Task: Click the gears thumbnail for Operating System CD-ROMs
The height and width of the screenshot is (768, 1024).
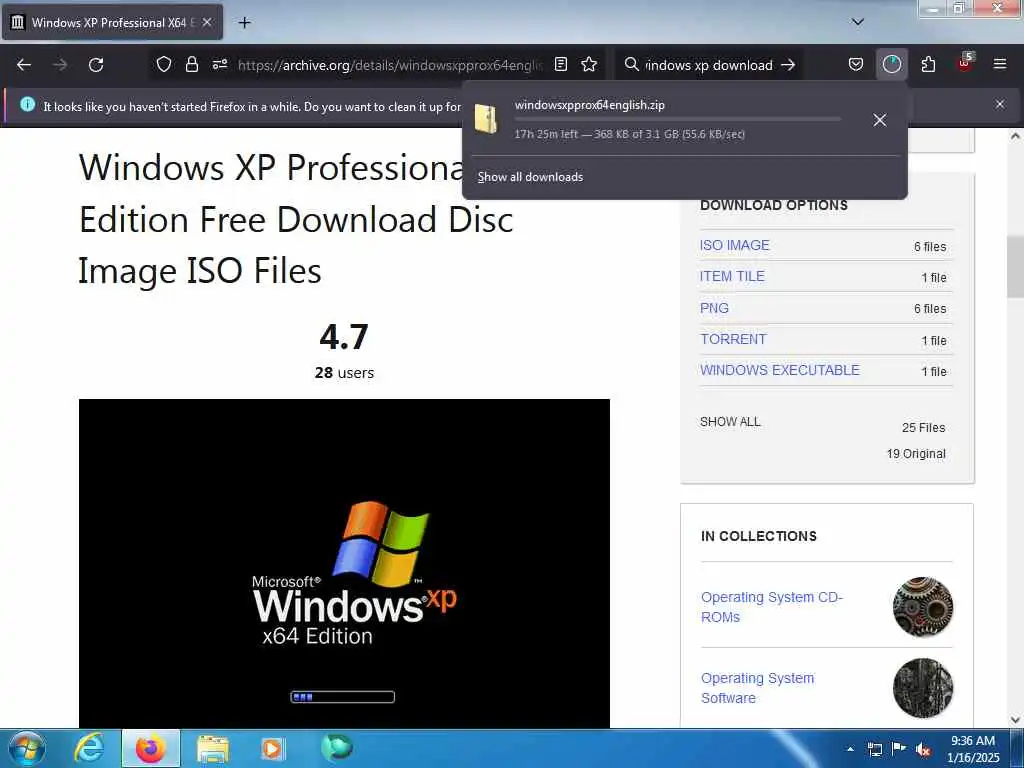Action: pyautogui.click(x=923, y=607)
